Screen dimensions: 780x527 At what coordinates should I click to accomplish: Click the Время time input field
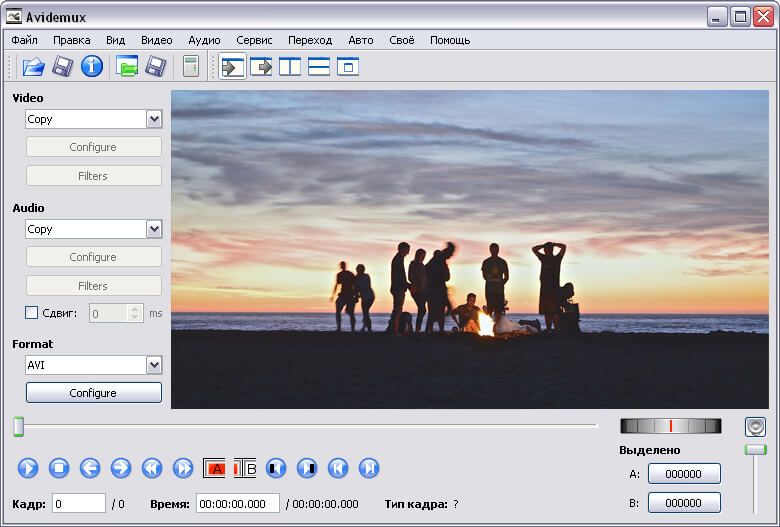(x=238, y=503)
